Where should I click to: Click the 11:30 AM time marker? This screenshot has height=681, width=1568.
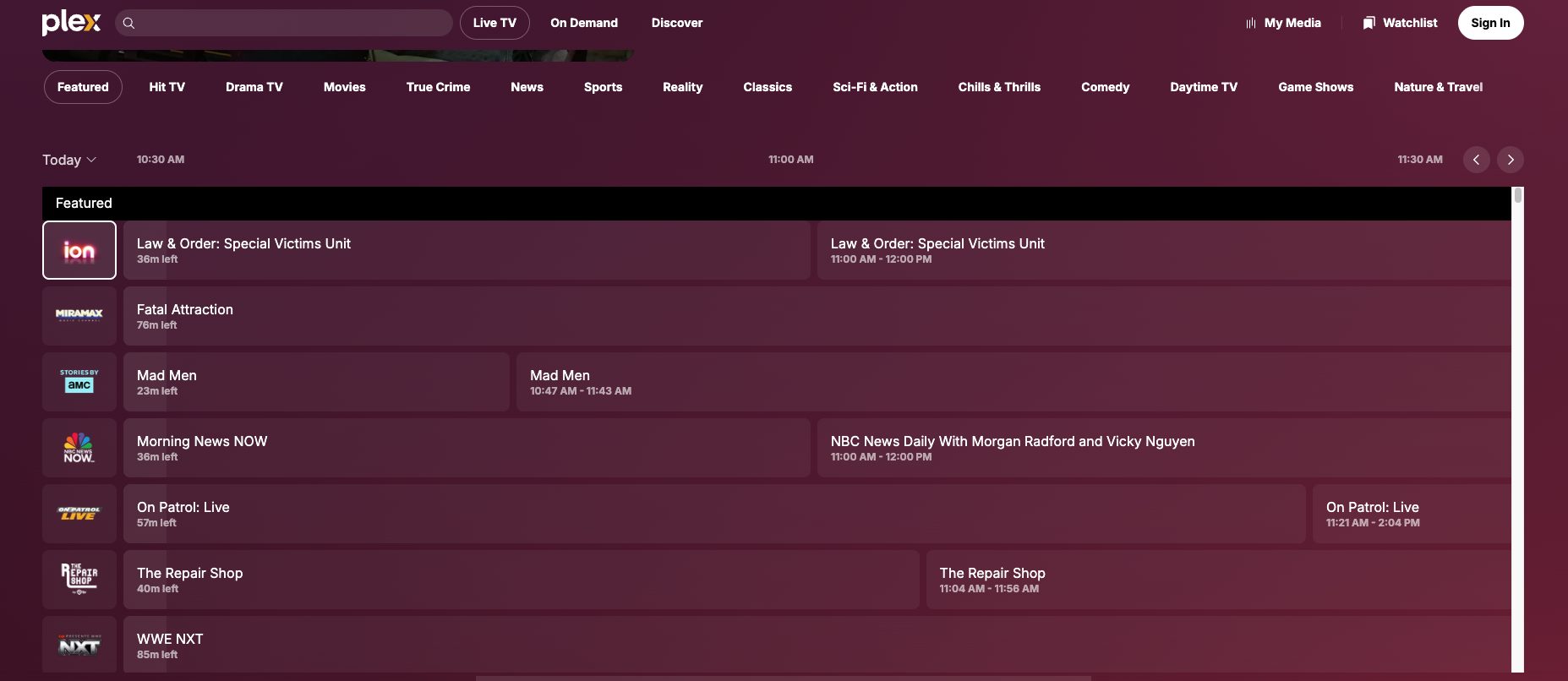pyautogui.click(x=1420, y=160)
